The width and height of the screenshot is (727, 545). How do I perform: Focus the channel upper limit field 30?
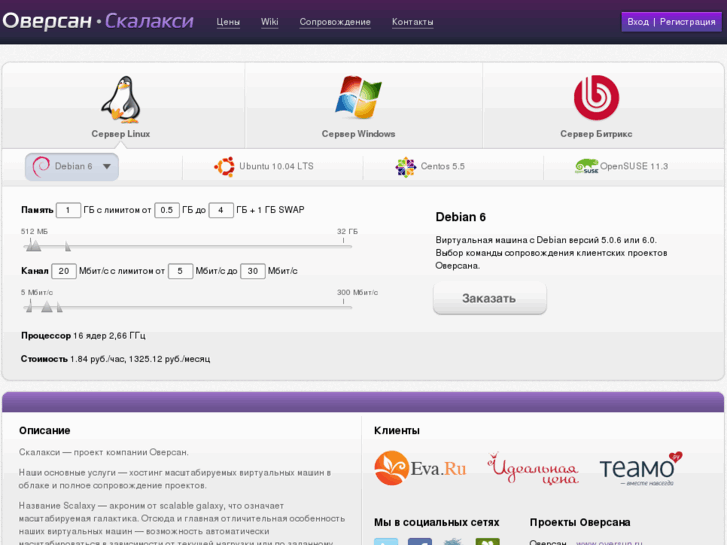[x=253, y=271]
